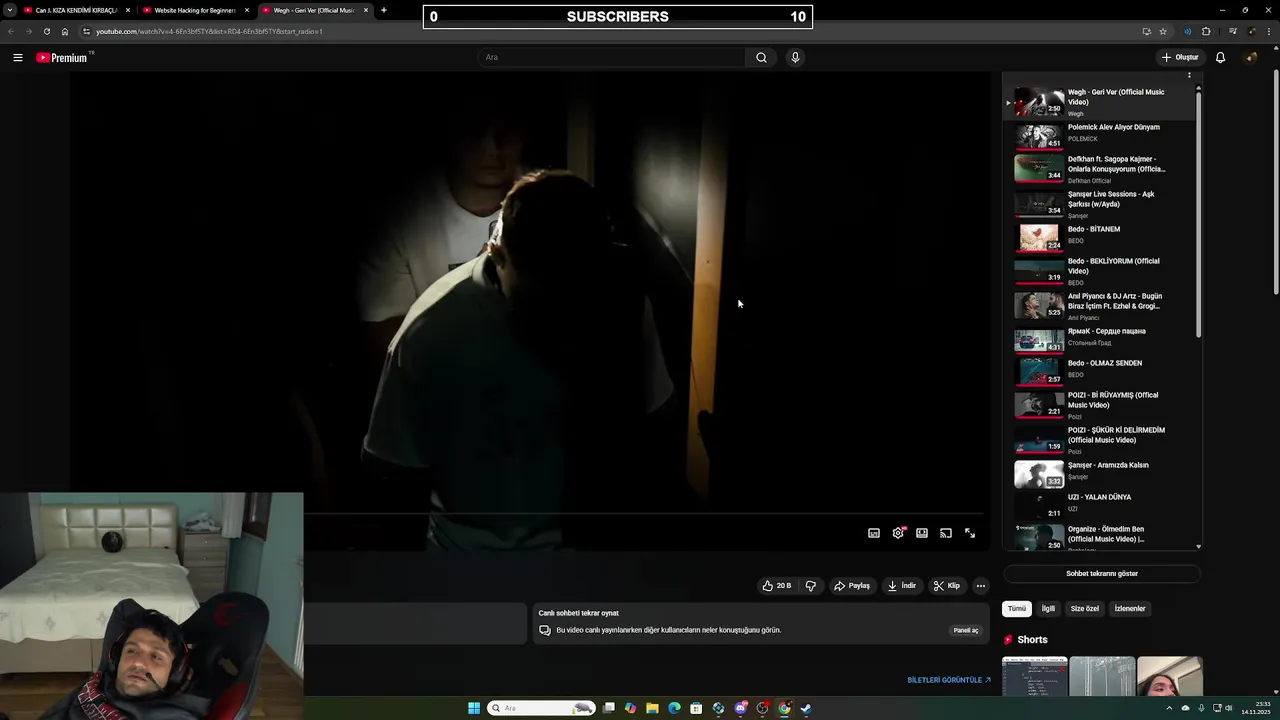Viewport: 1280px width, 720px height.
Task: Reload the page
Action: click(46, 31)
